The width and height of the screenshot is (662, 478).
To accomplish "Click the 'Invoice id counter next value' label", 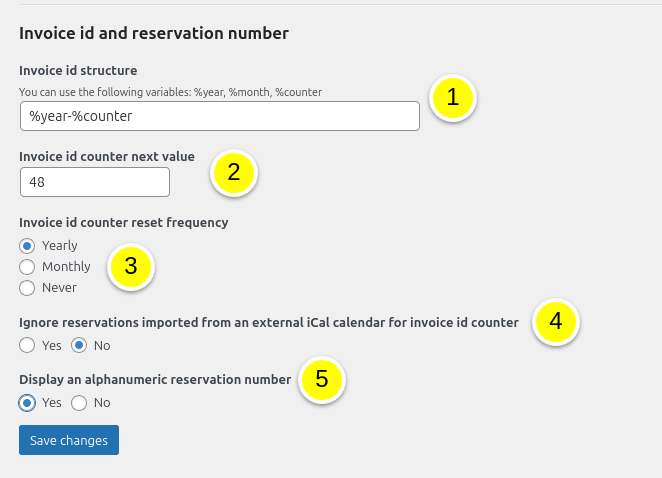I will (x=107, y=156).
